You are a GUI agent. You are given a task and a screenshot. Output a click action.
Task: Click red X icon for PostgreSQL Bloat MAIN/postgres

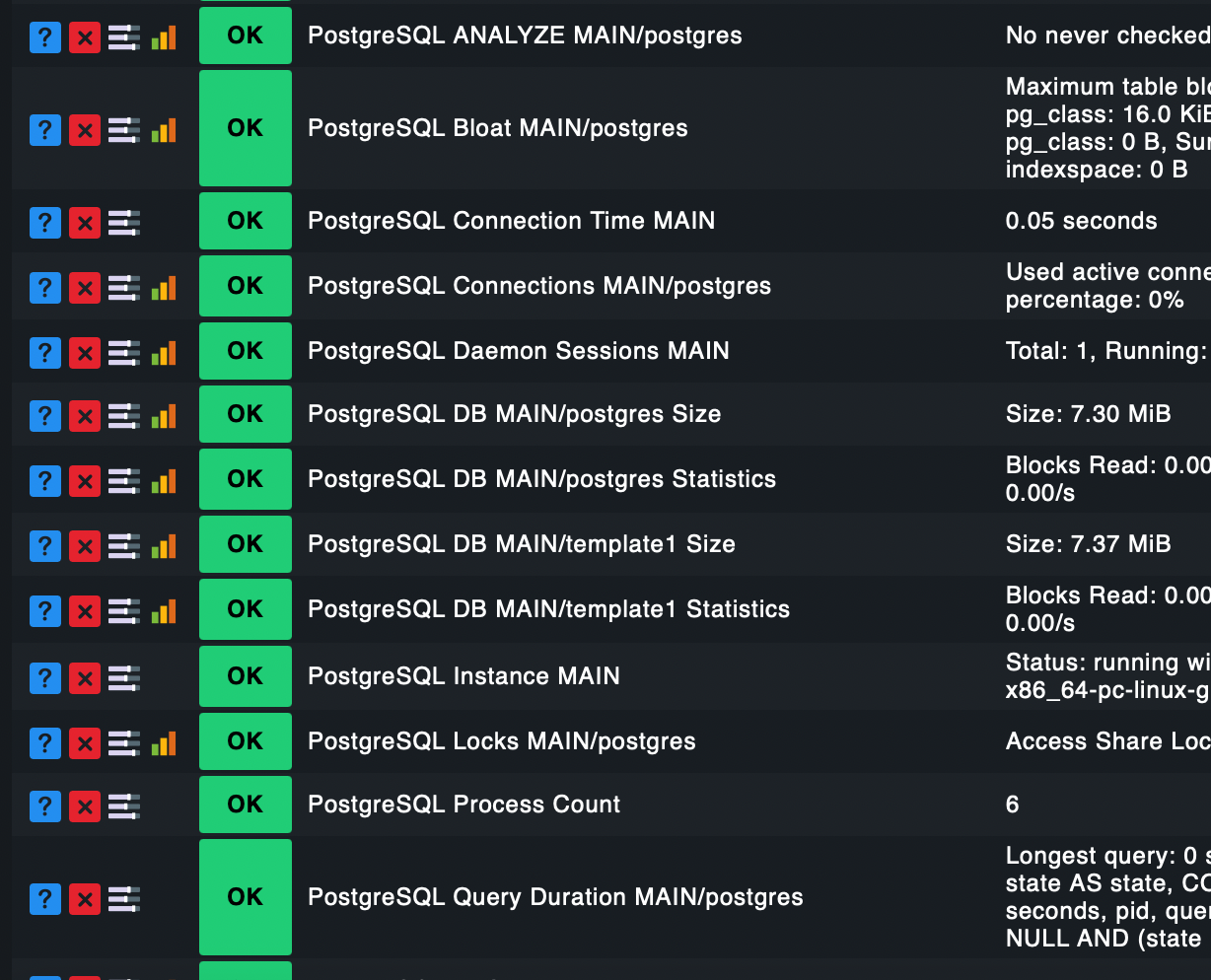(x=85, y=130)
